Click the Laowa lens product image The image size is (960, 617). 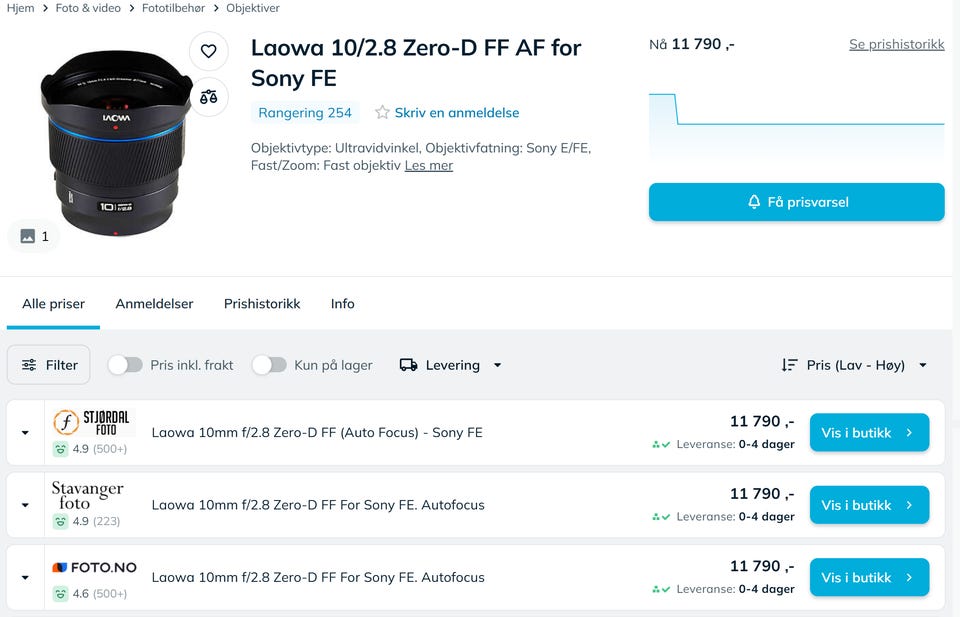(x=112, y=140)
